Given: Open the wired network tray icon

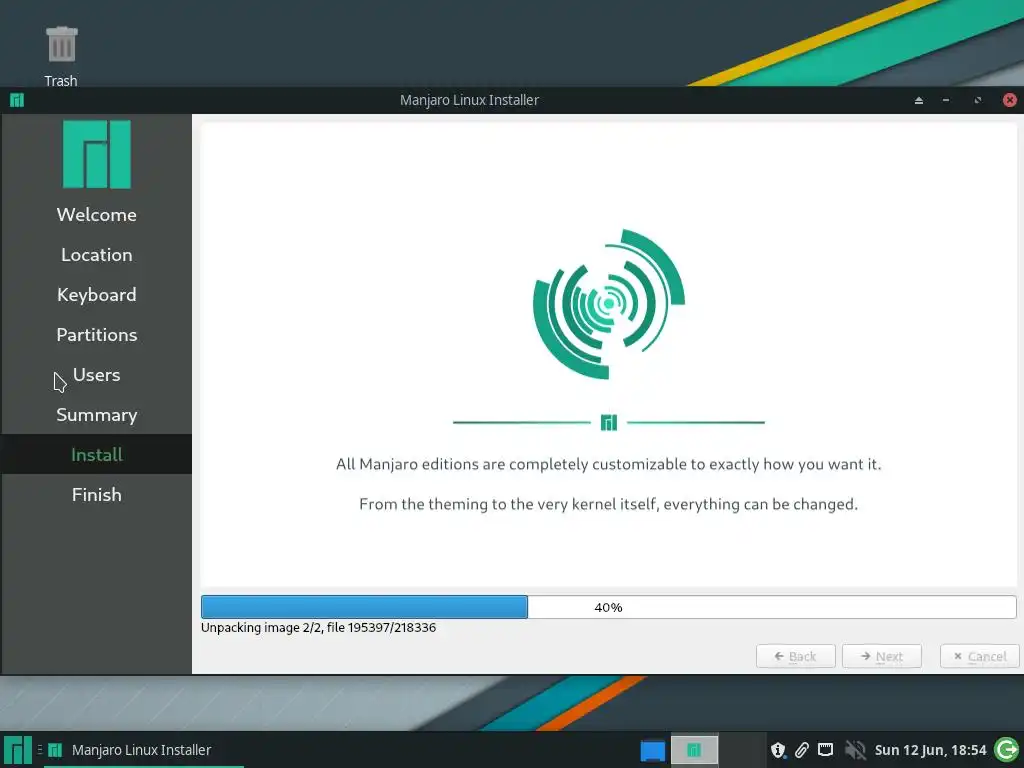Looking at the screenshot, I should 825,749.
